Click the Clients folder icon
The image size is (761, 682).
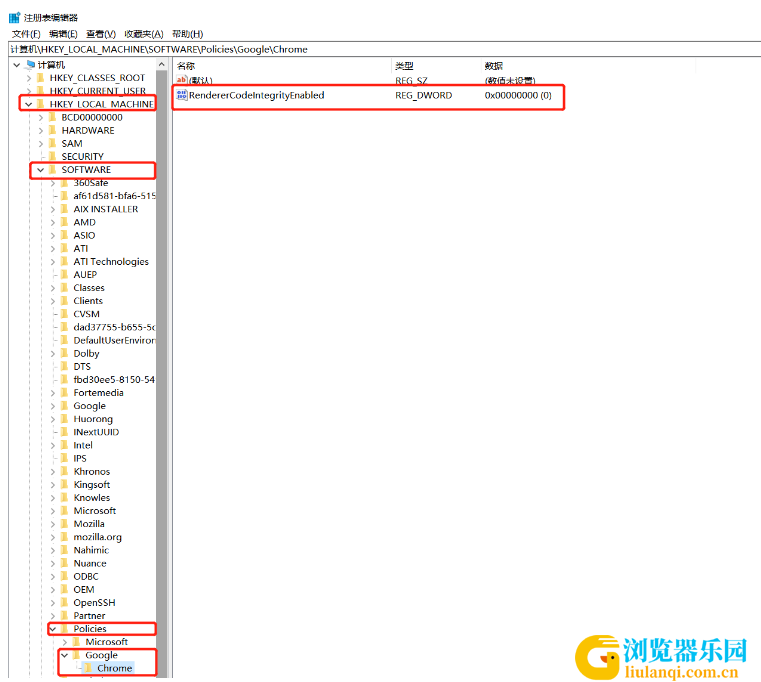[65, 301]
